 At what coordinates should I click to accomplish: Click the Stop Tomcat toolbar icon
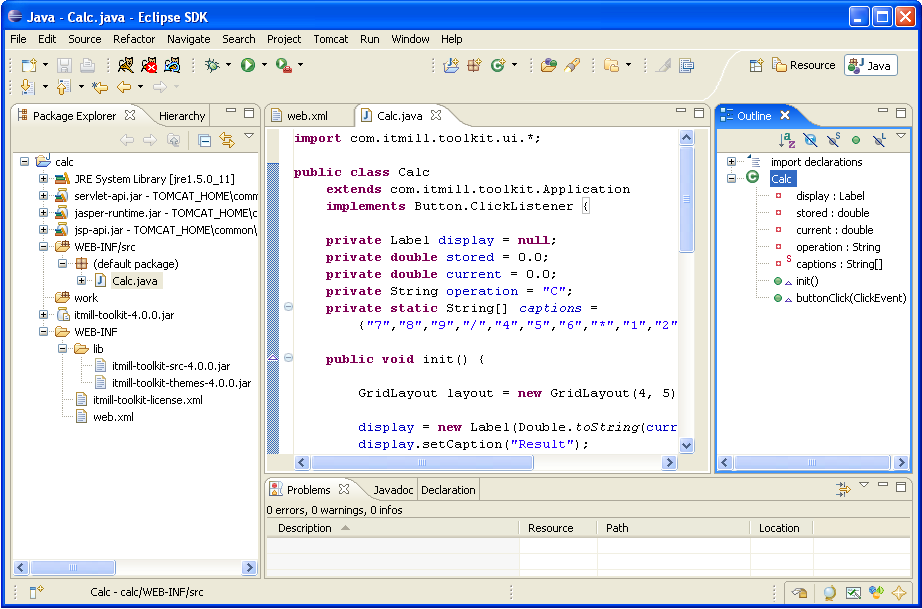pyautogui.click(x=149, y=65)
